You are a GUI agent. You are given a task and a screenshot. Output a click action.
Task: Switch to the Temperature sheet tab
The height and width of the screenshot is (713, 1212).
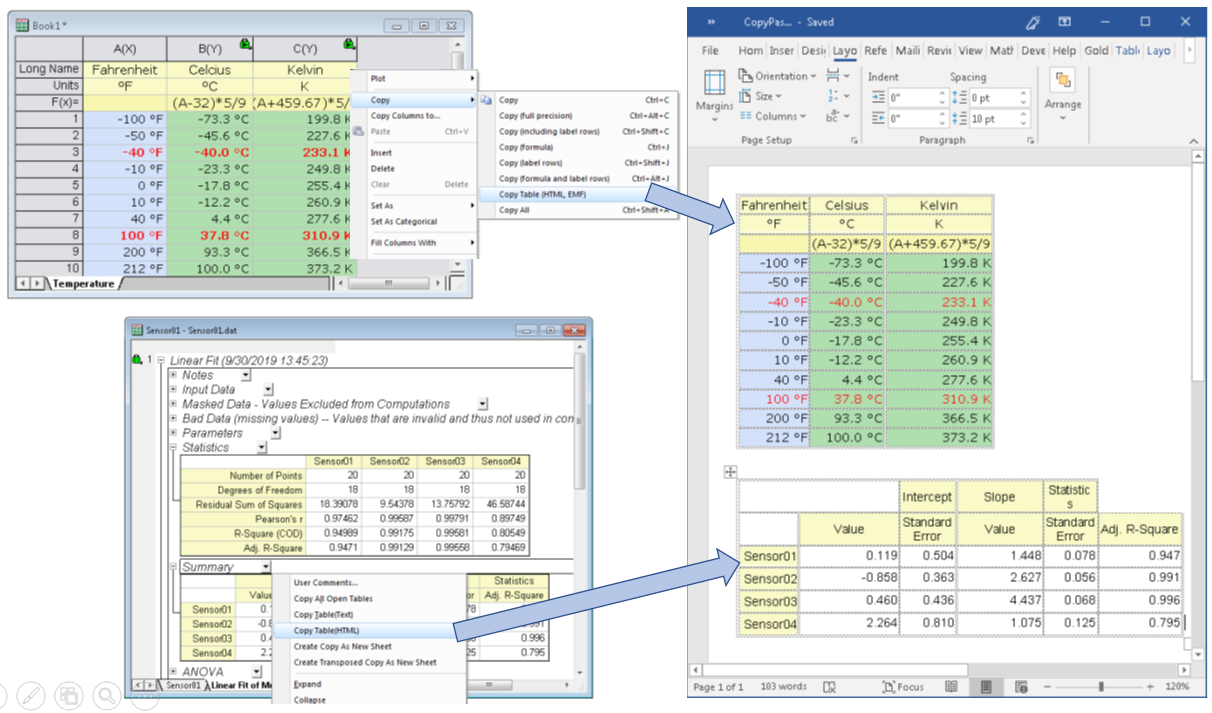pyautogui.click(x=83, y=284)
